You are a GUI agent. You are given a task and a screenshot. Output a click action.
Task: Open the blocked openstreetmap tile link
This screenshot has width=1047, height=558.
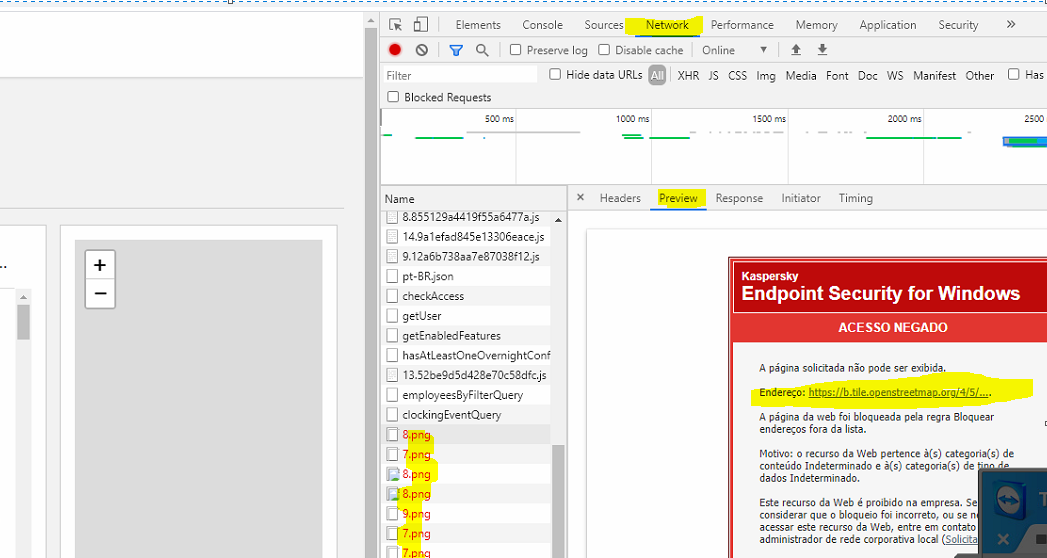pyautogui.click(x=899, y=393)
